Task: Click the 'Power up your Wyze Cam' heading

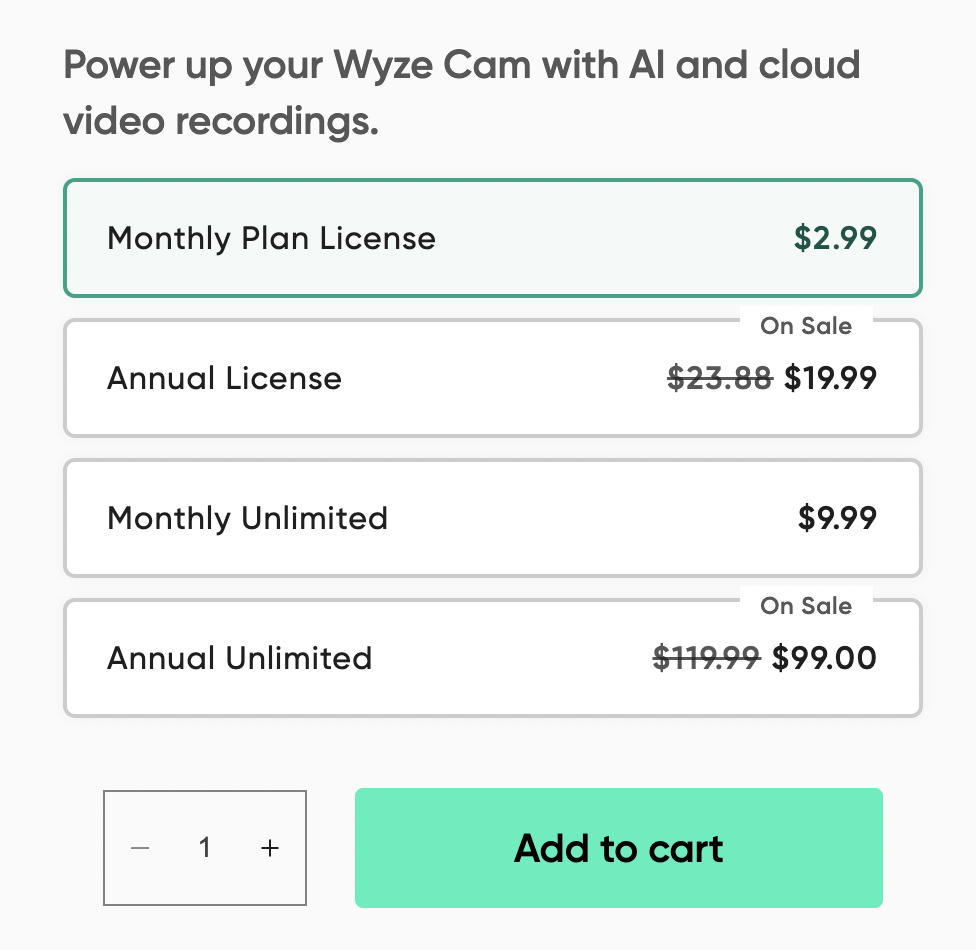Action: [461, 66]
